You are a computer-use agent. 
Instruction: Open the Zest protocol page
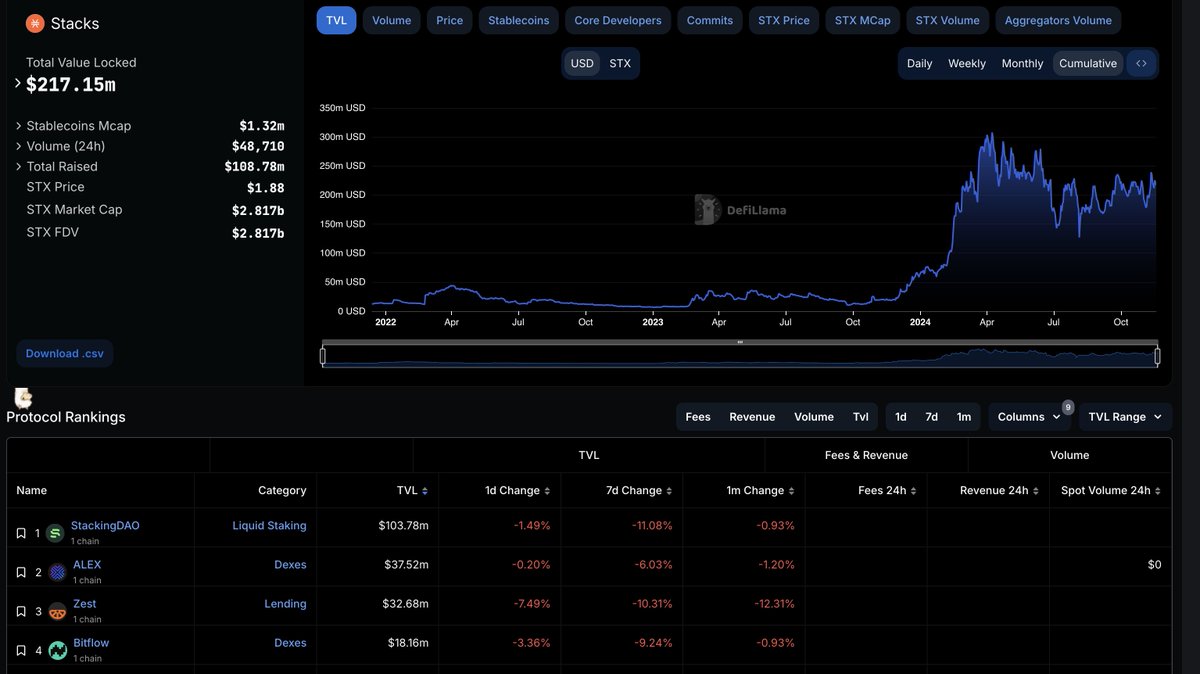pos(85,604)
